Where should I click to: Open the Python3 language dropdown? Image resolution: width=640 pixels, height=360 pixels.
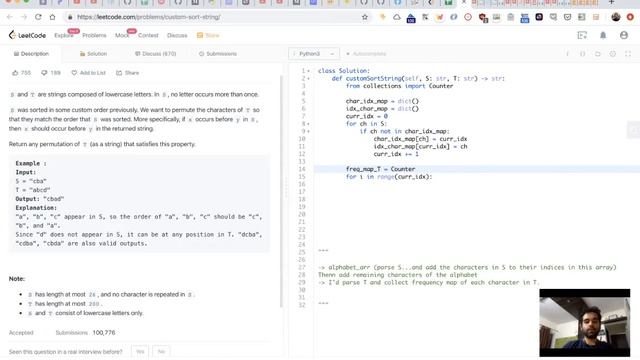click(313, 54)
